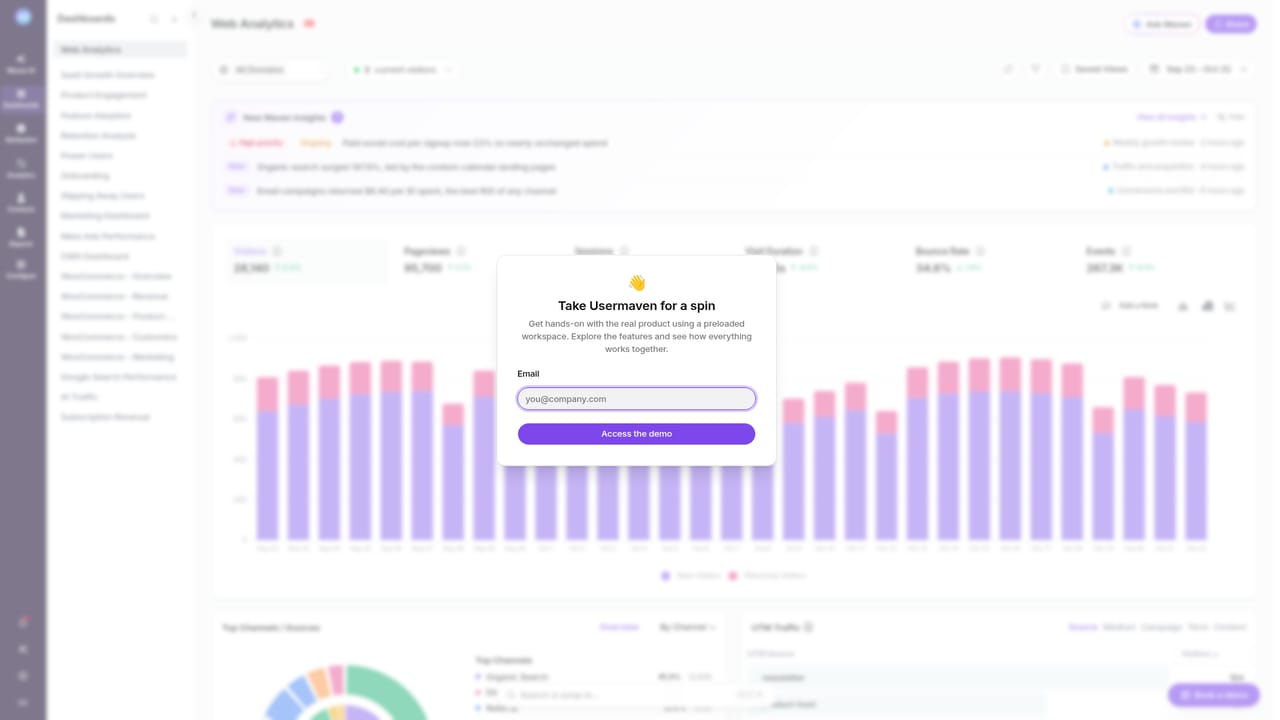
Task: Click the Email label above the input
Action: (x=528, y=374)
